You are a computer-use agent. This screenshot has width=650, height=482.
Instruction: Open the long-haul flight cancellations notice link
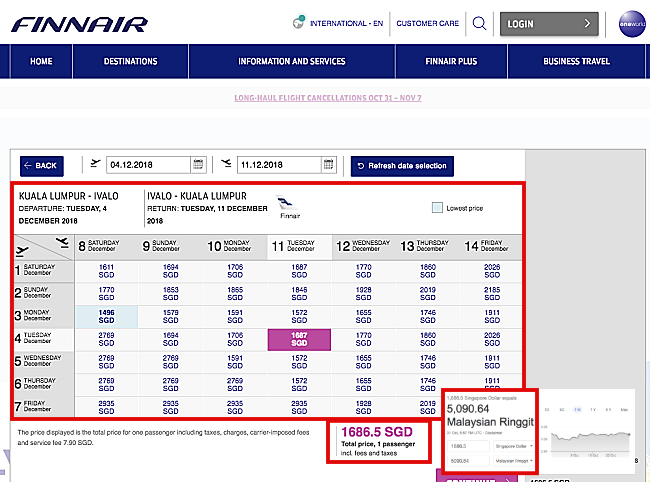point(328,98)
